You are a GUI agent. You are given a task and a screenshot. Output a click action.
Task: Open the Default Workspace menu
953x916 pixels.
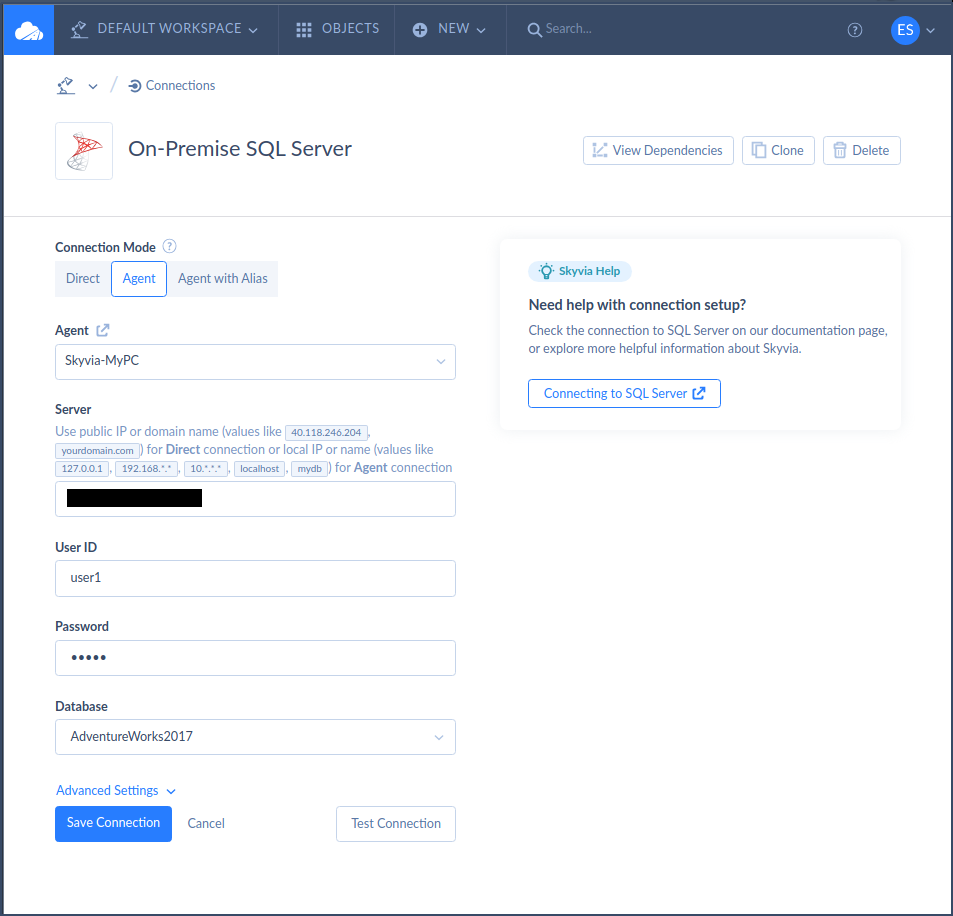165,29
